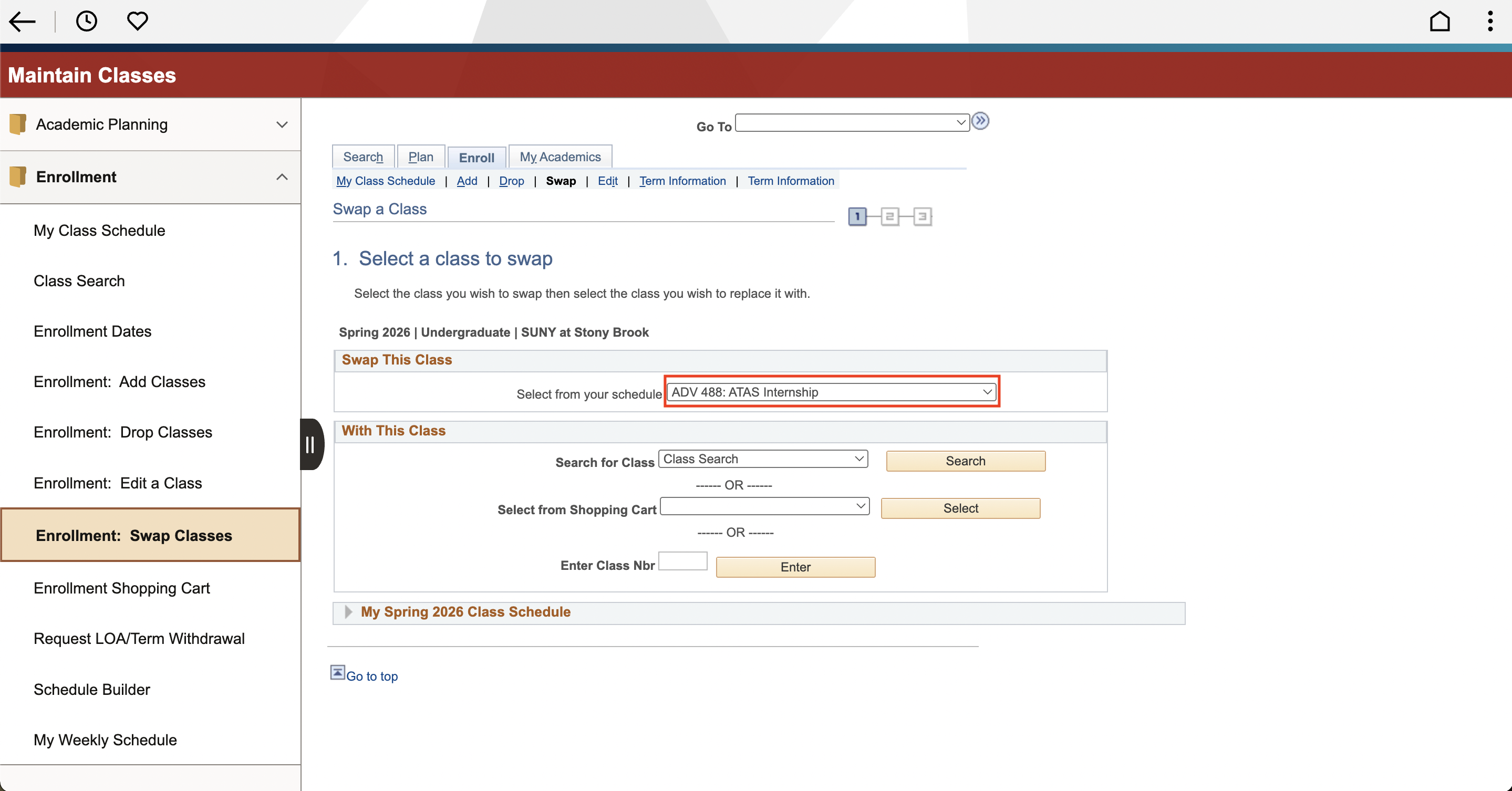The width and height of the screenshot is (1512, 791).
Task: Collapse sidebar with the panel handle
Action: (311, 444)
